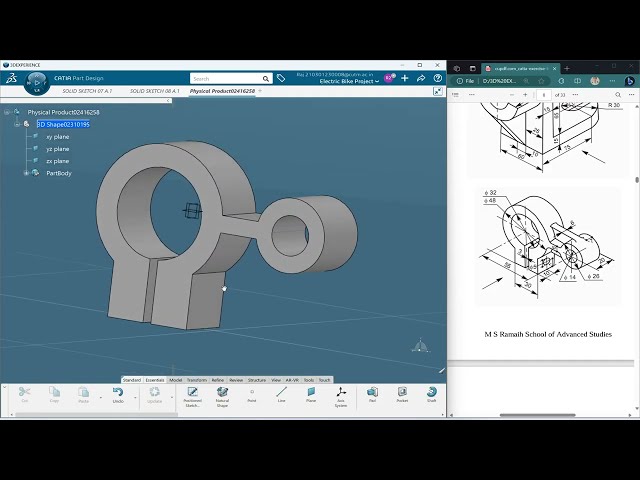The width and height of the screenshot is (640, 480).
Task: Open PDF search in Edge
Action: coord(618,95)
